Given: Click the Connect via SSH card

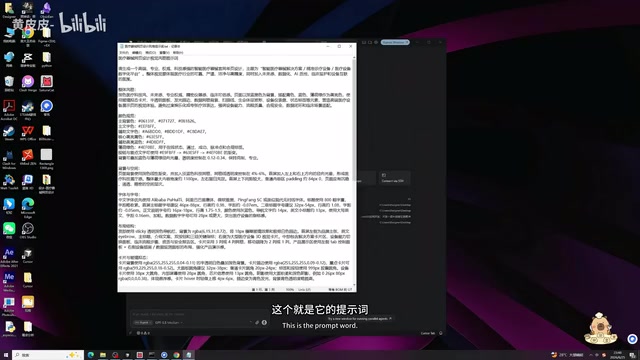Looking at the screenshot, I should 394,178.
